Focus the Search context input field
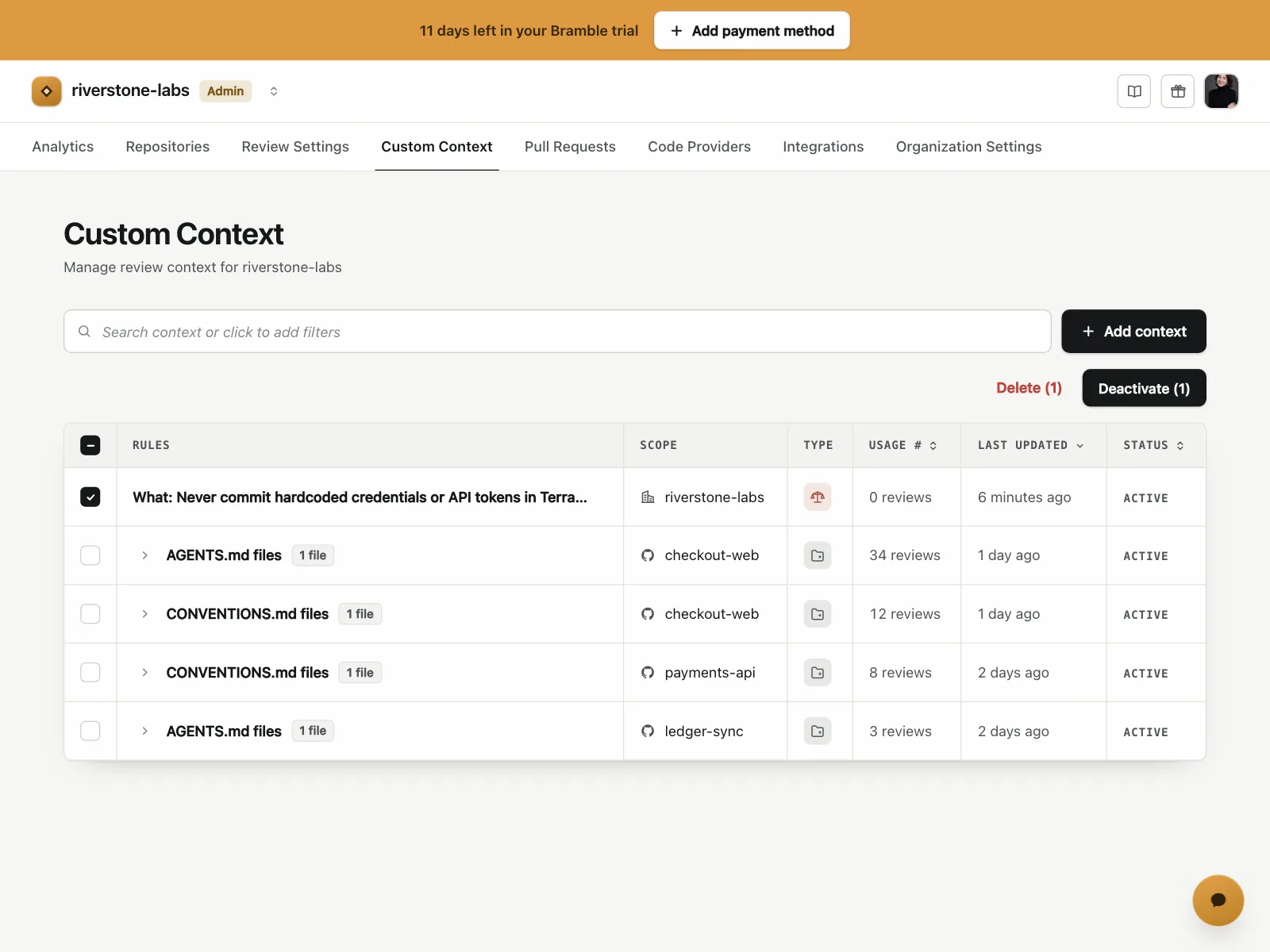Image resolution: width=1270 pixels, height=952 pixels. [557, 332]
